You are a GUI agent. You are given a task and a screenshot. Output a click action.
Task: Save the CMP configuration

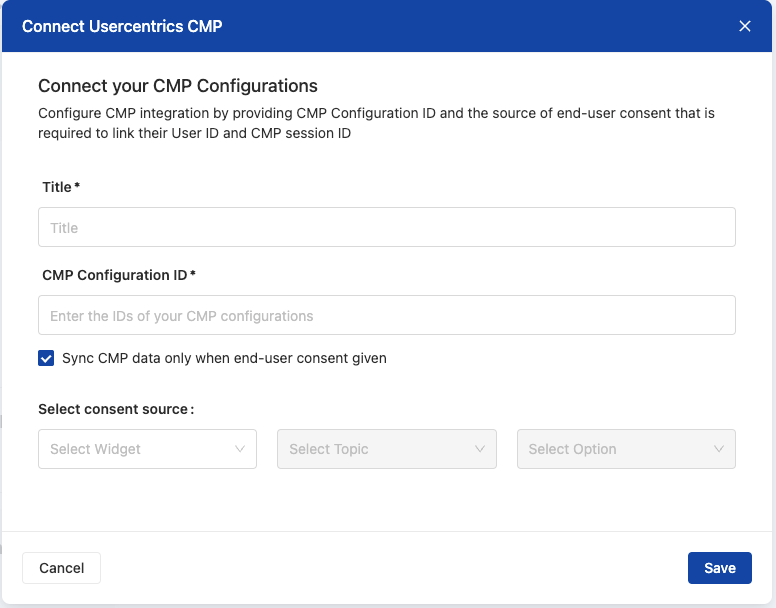[x=719, y=568]
